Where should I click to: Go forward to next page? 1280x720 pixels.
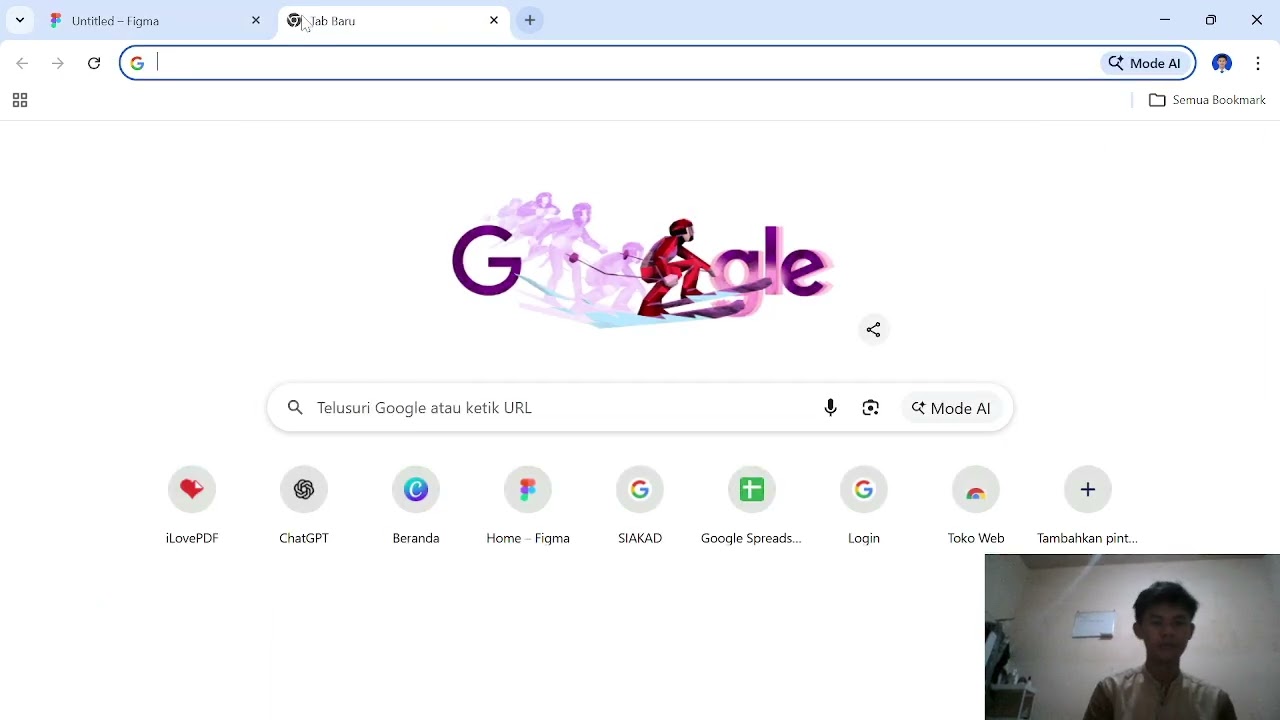(x=58, y=63)
